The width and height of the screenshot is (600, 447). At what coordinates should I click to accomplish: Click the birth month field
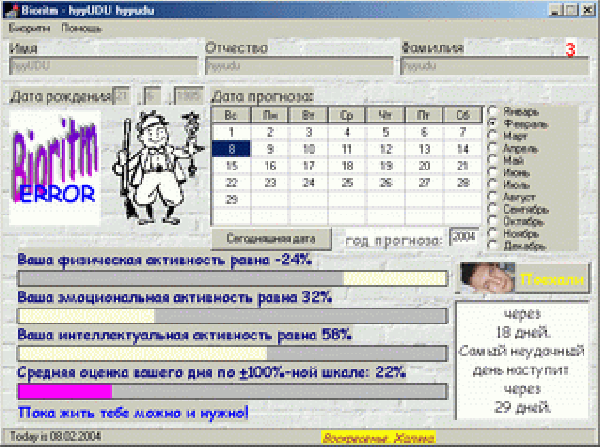(x=152, y=96)
